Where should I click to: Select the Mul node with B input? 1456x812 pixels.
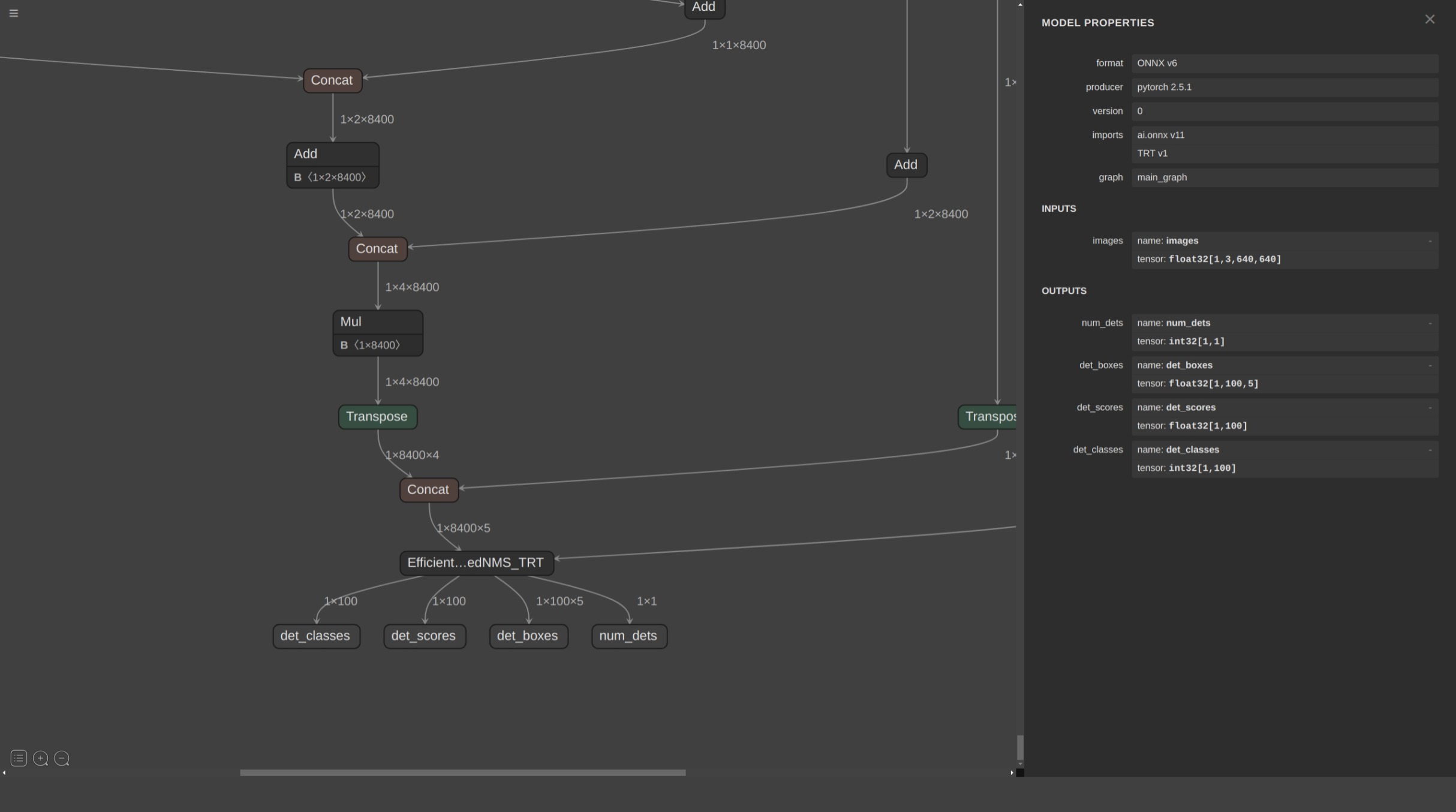tap(378, 323)
